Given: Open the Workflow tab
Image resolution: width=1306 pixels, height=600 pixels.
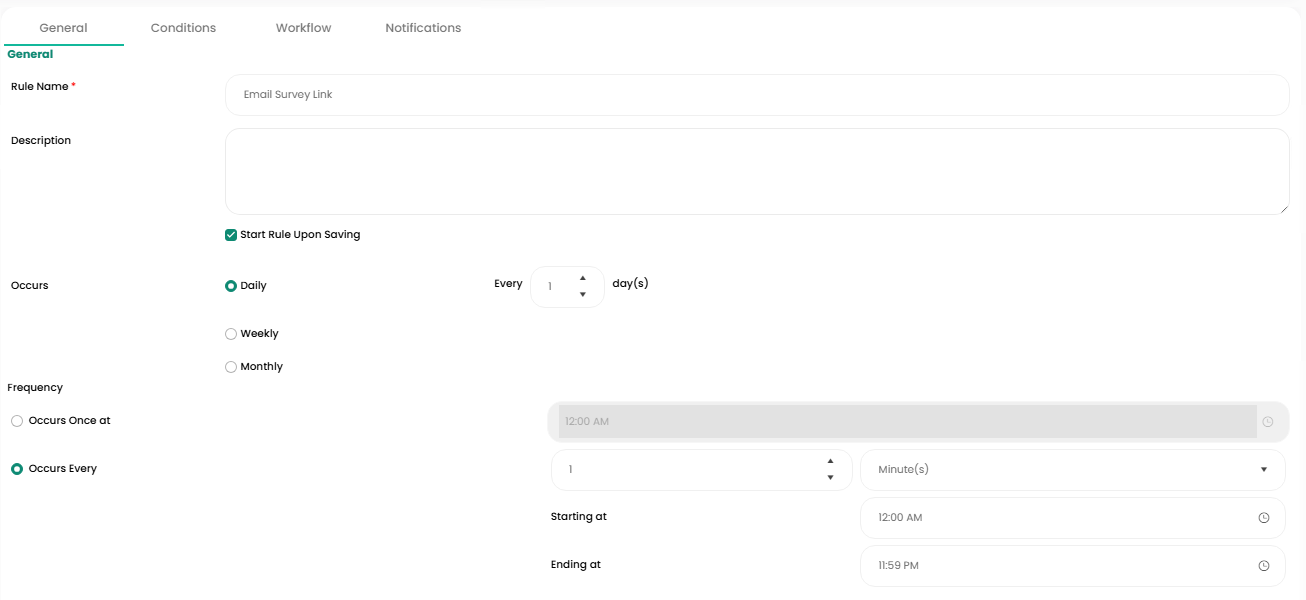Looking at the screenshot, I should pos(303,28).
